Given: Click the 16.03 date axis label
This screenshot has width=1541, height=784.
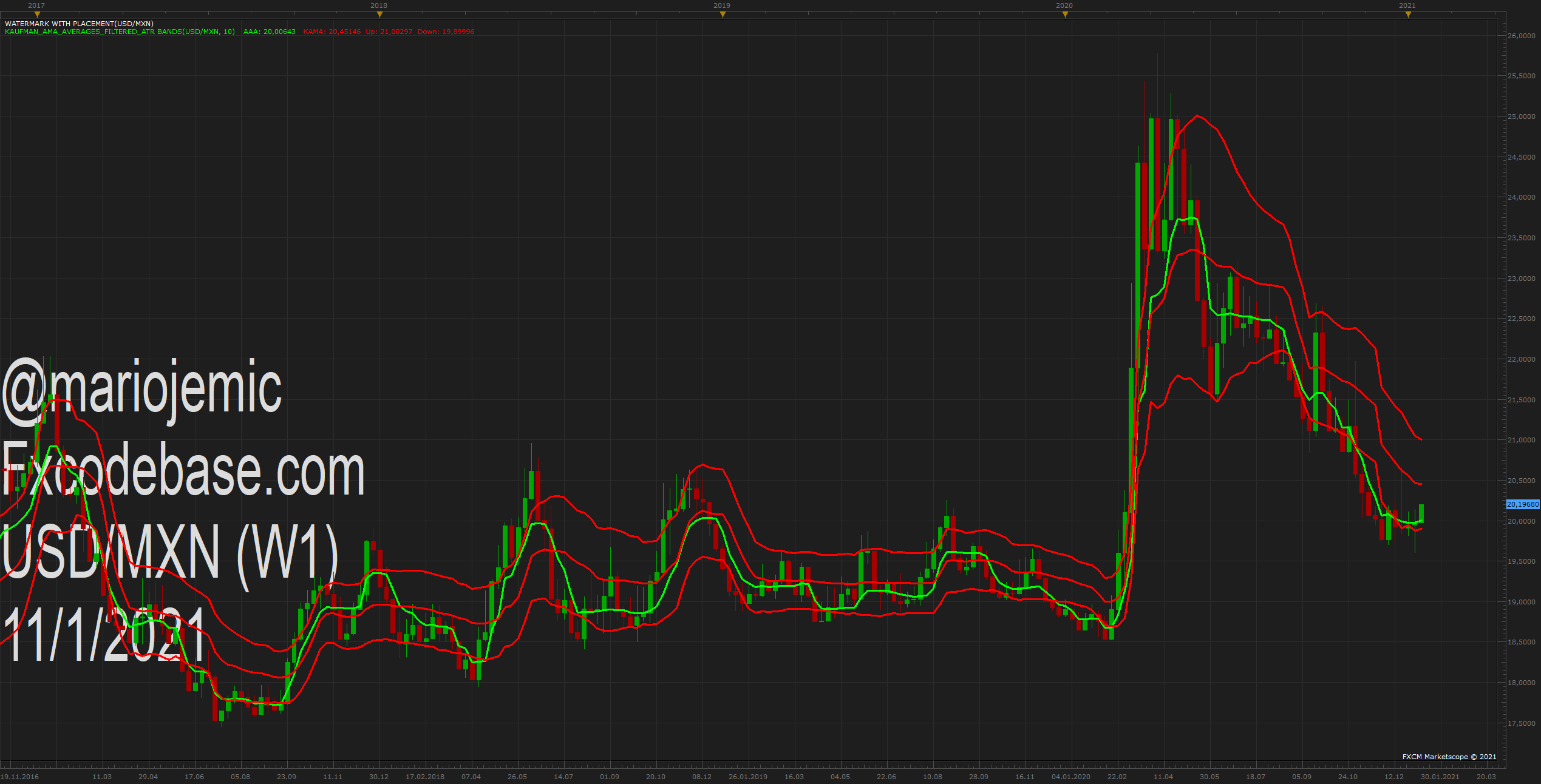Looking at the screenshot, I should point(794,777).
